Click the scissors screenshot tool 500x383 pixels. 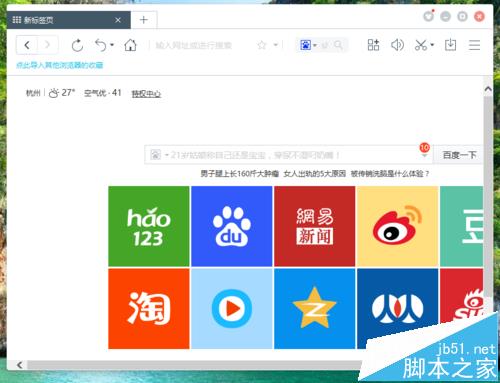coord(421,45)
